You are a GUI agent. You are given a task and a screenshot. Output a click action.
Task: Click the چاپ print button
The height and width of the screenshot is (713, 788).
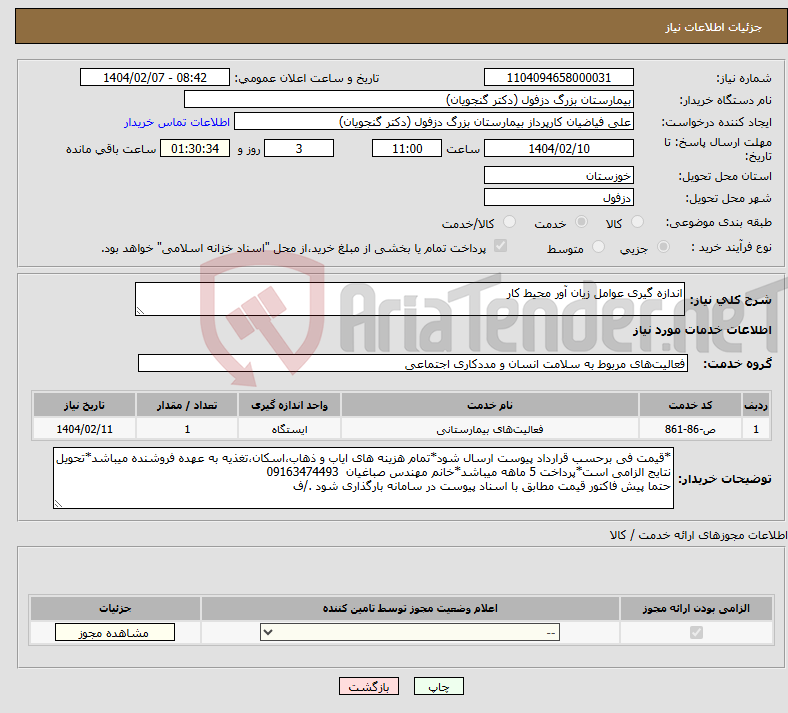point(439,686)
